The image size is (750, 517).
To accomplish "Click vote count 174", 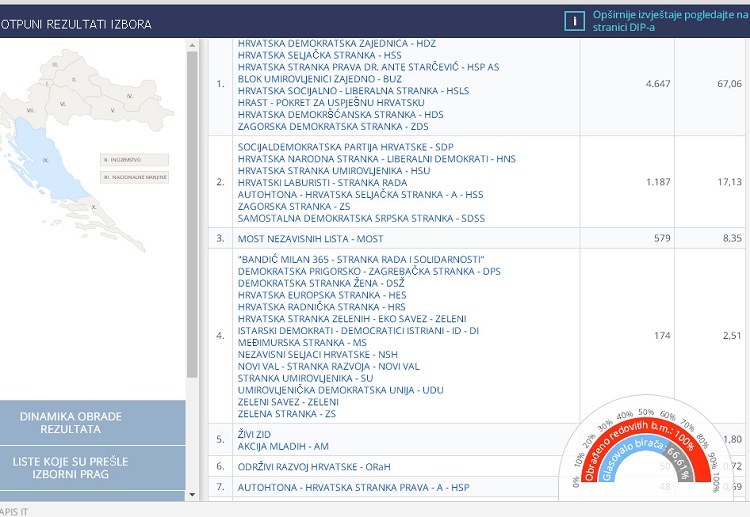I will coord(662,336).
